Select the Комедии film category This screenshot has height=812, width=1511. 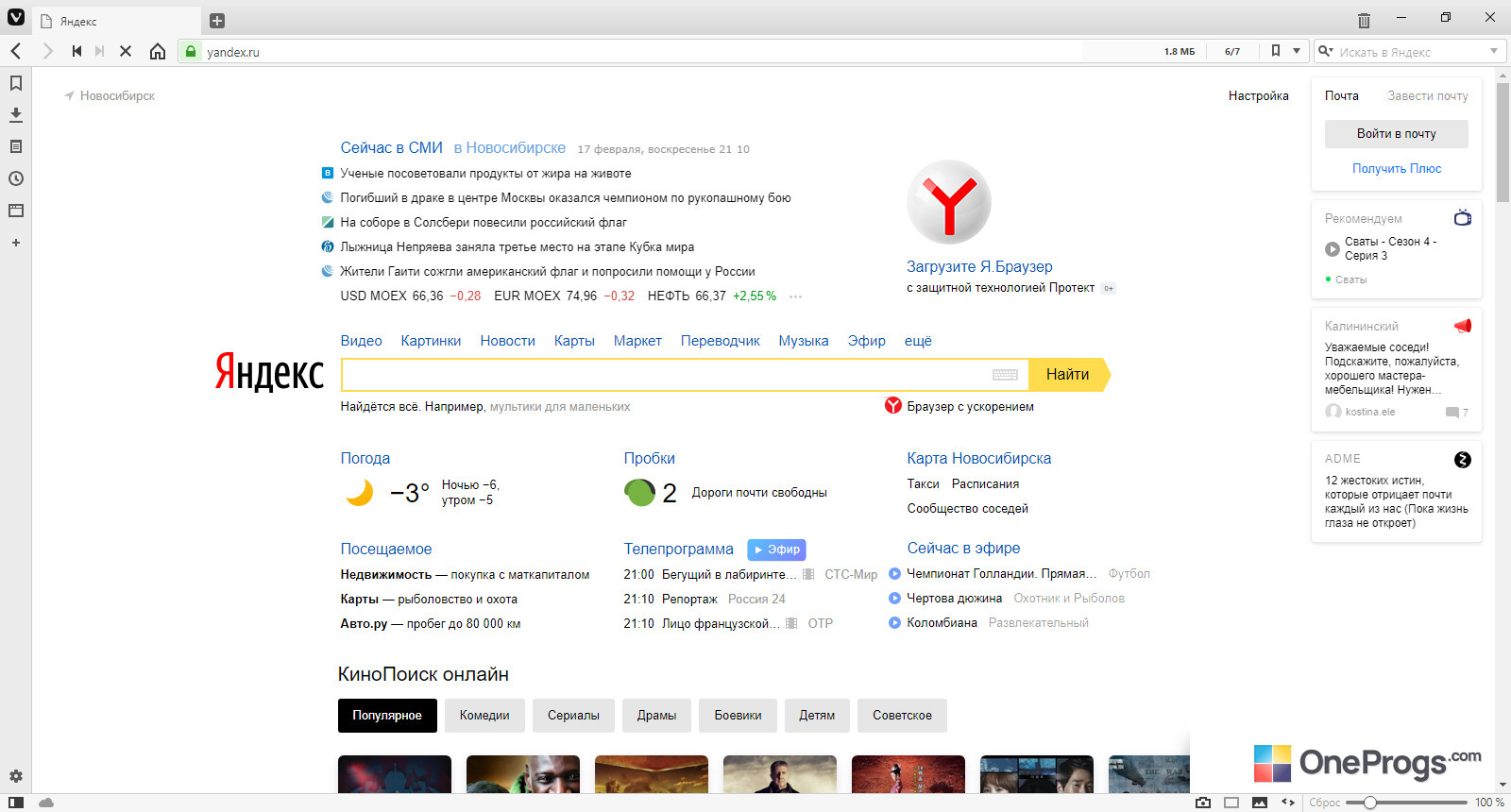click(x=484, y=716)
